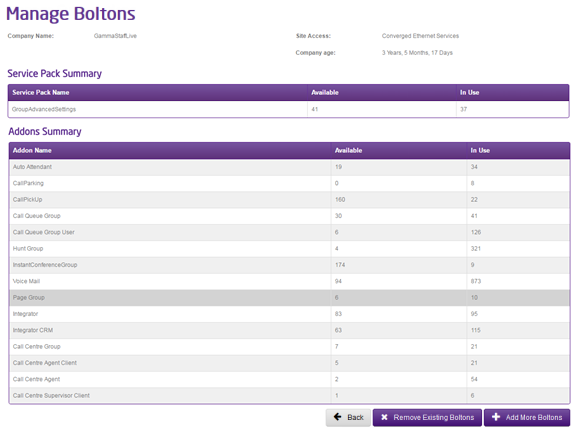This screenshot has height=433, width=577.
Task: Click Add More Boltons button
Action: pyautogui.click(x=527, y=418)
